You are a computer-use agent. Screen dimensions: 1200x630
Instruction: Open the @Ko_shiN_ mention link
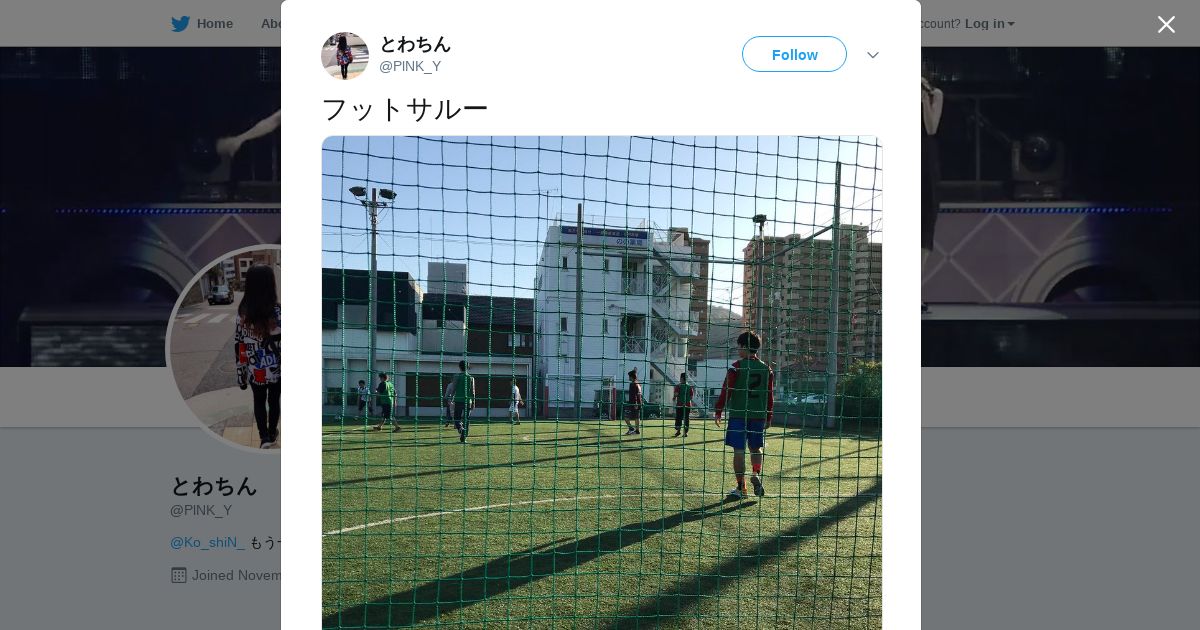pos(207,542)
